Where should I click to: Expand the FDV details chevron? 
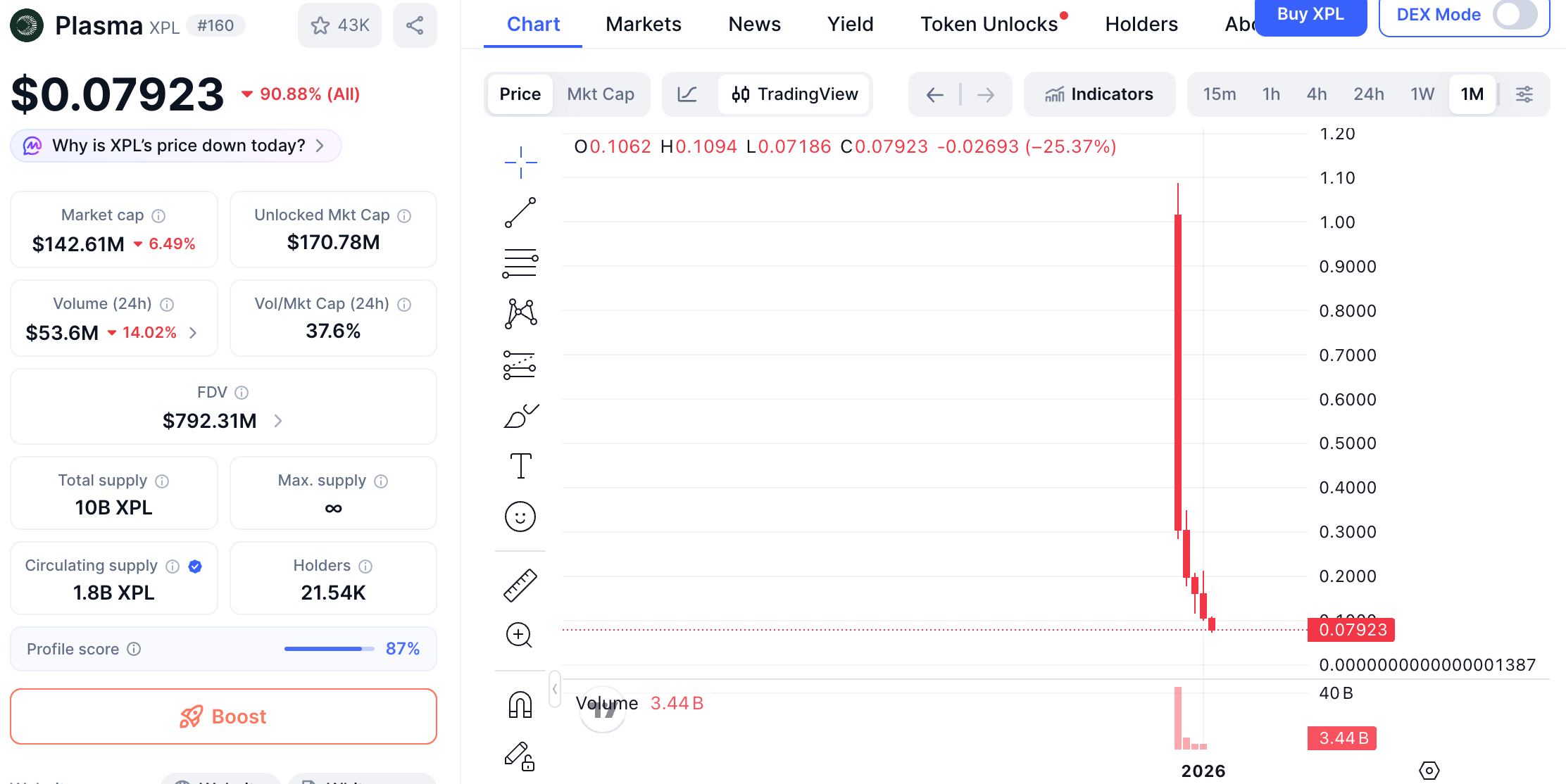[x=278, y=421]
